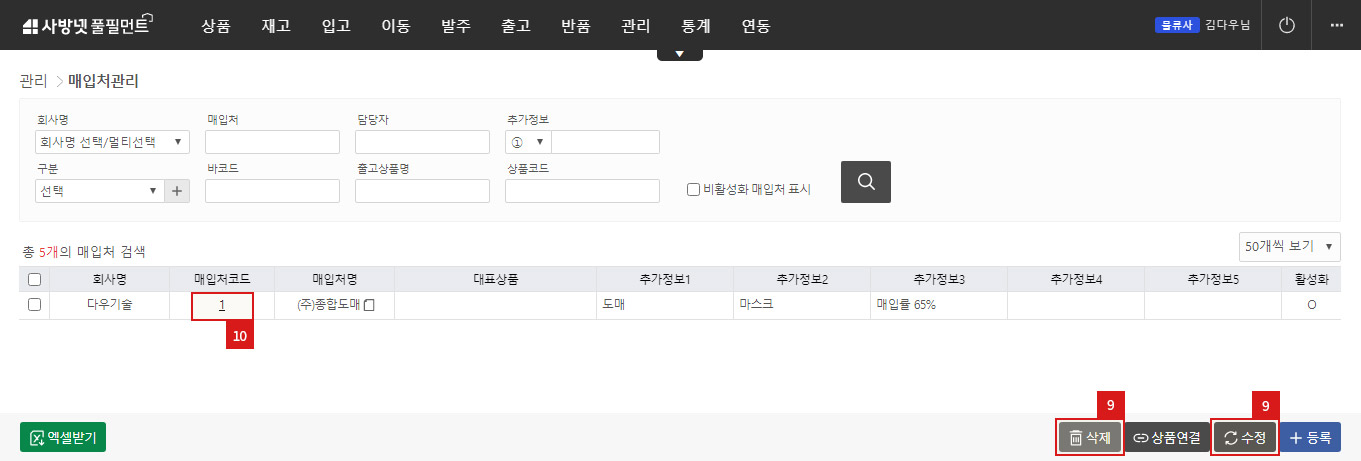This screenshot has height=461, width=1361.
Task: Open the three-dot more options menu
Action: tap(1336, 25)
